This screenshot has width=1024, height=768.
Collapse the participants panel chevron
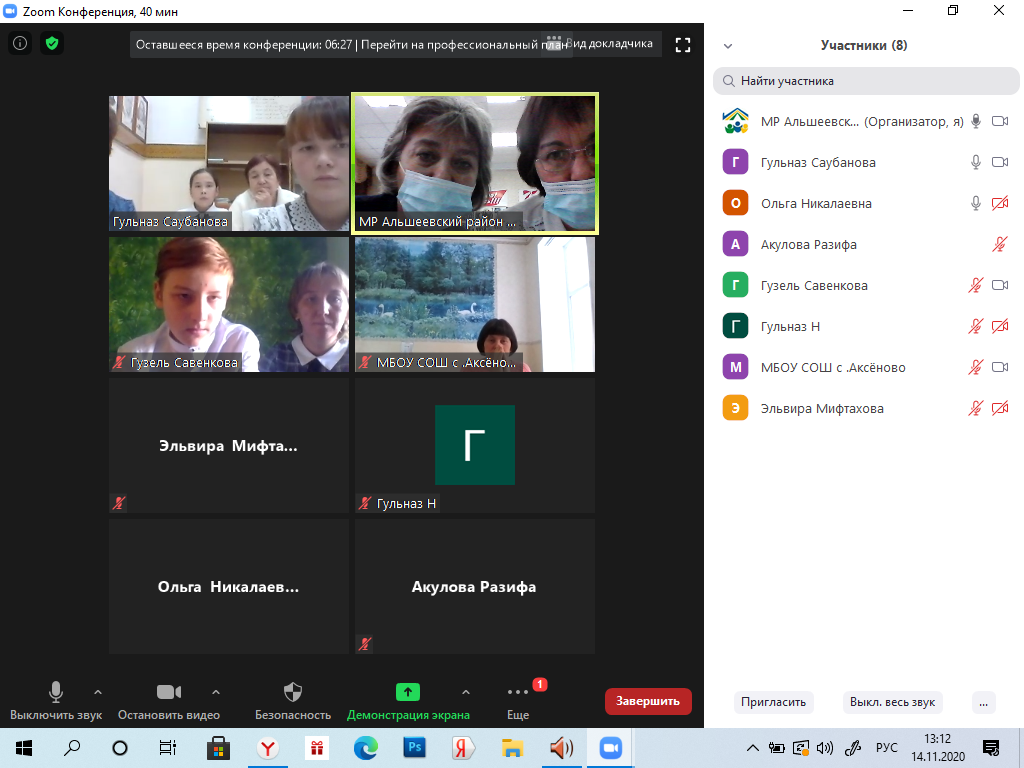click(728, 46)
